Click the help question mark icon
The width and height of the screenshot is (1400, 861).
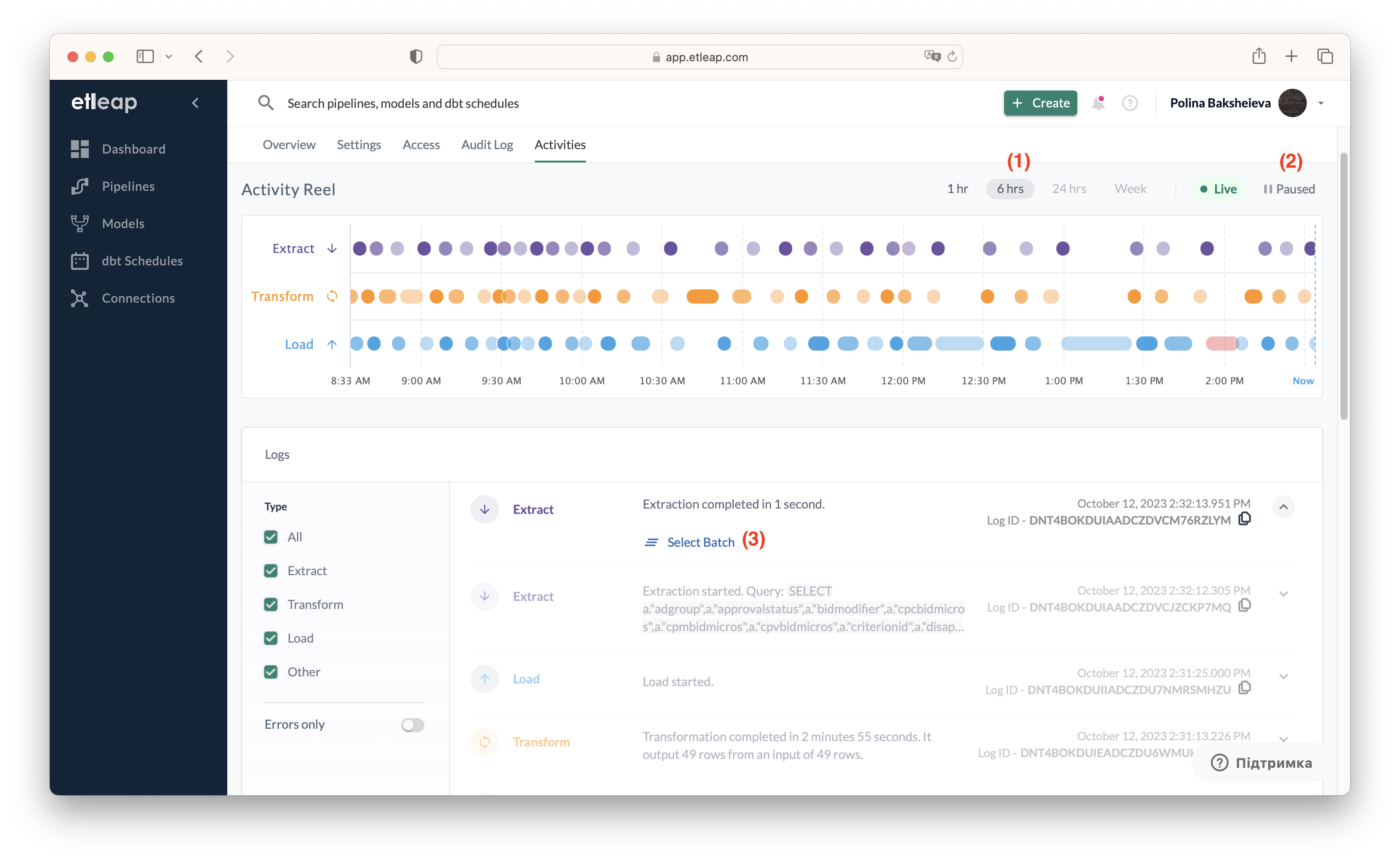click(1130, 103)
